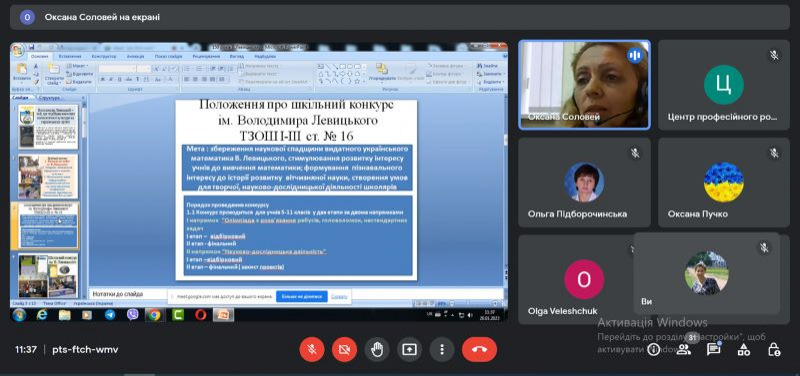Click Створити слайд new slide button
Screen dimensions: 800x376
pyautogui.click(x=54, y=73)
